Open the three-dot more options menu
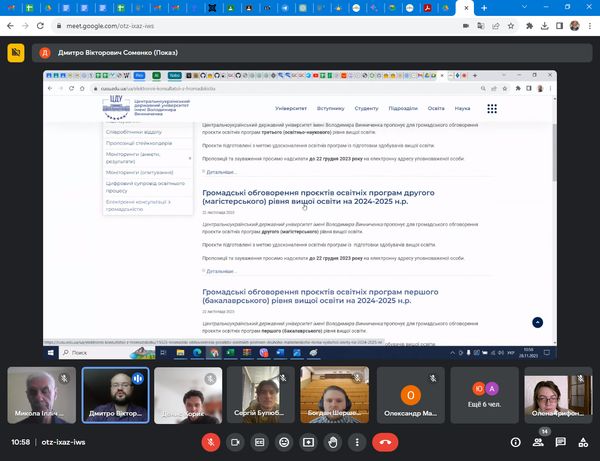This screenshot has height=461, width=600. 357,441
